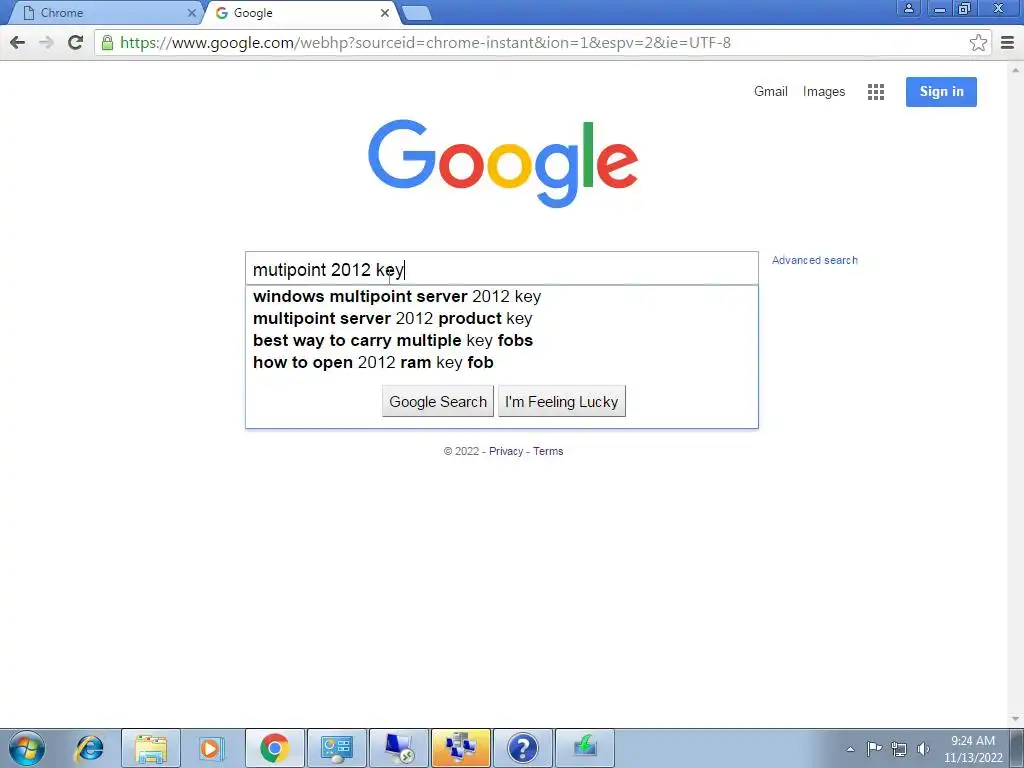Click the Google search input field
This screenshot has height=768, width=1024.
(x=502, y=269)
